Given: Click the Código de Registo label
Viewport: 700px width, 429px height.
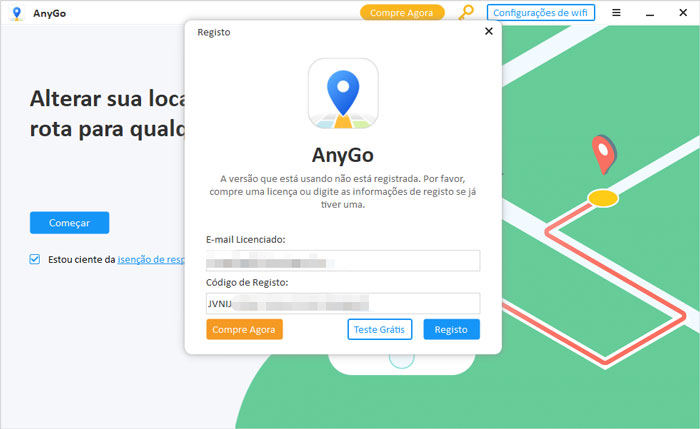Looking at the screenshot, I should [247, 283].
